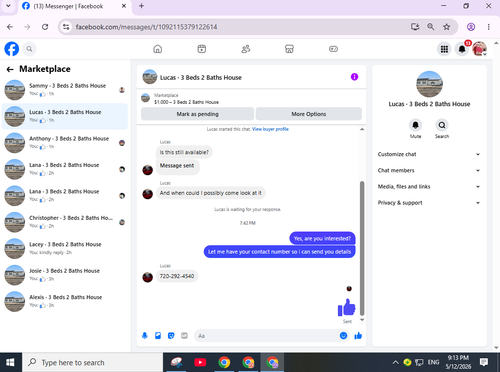
Task: Open the Reels video icon
Action: coord(202,49)
